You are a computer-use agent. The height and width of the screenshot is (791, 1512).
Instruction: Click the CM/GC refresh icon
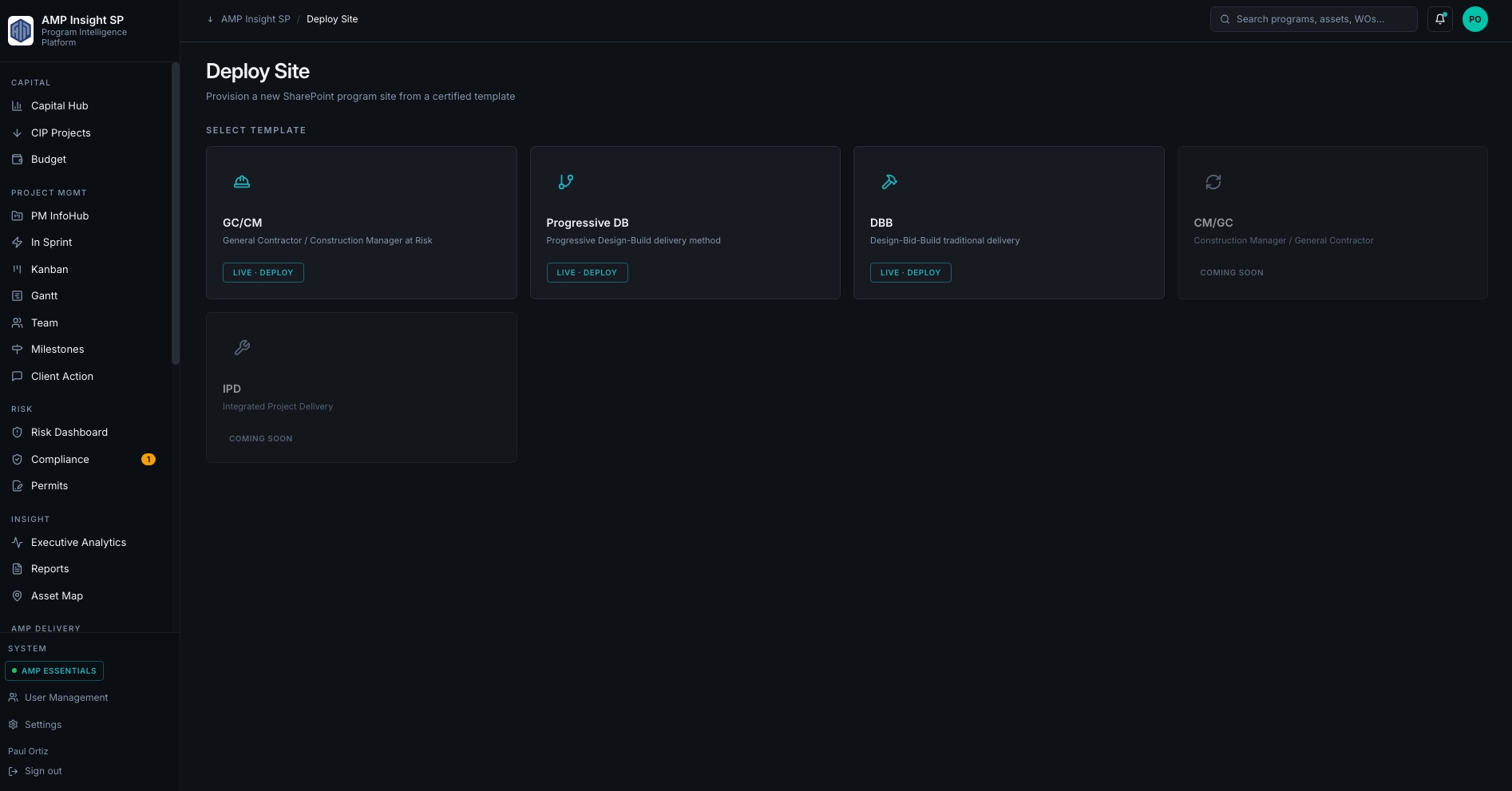pos(1213,182)
